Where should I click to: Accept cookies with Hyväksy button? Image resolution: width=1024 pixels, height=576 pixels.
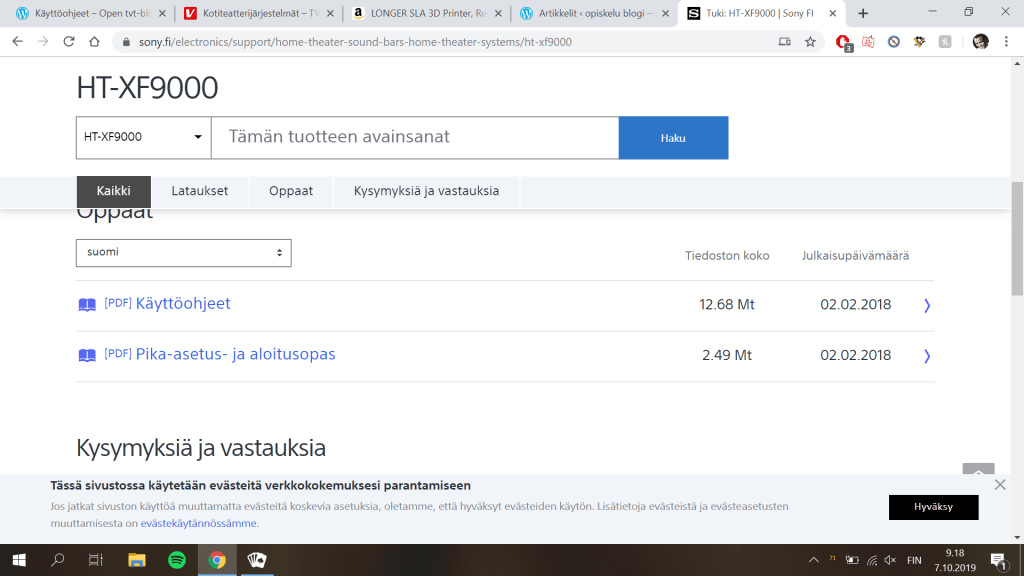[933, 507]
